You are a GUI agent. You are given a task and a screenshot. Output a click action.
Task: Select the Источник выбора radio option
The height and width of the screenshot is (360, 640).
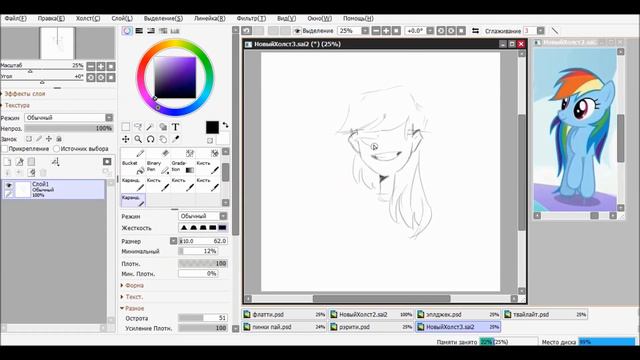click(x=56, y=149)
